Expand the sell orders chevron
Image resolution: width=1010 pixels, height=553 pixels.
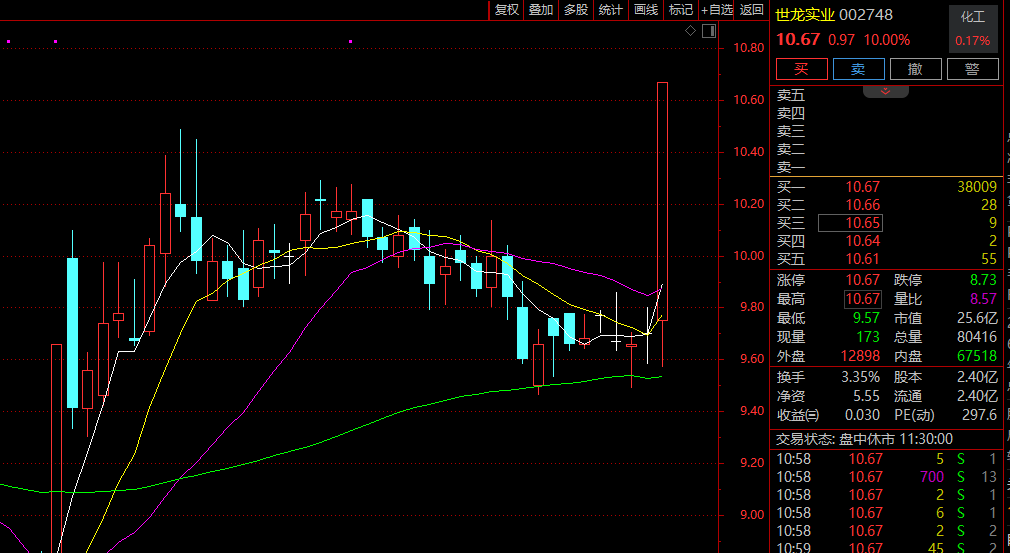(886, 91)
